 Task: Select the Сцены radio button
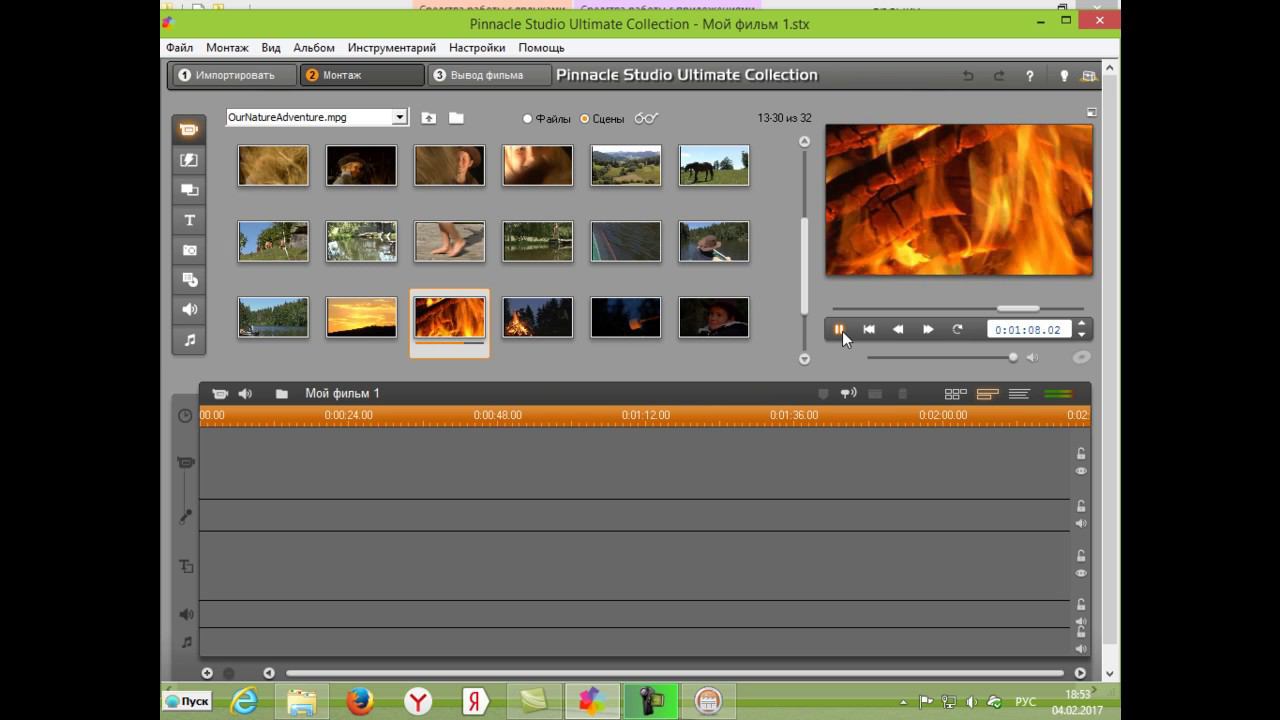585,119
